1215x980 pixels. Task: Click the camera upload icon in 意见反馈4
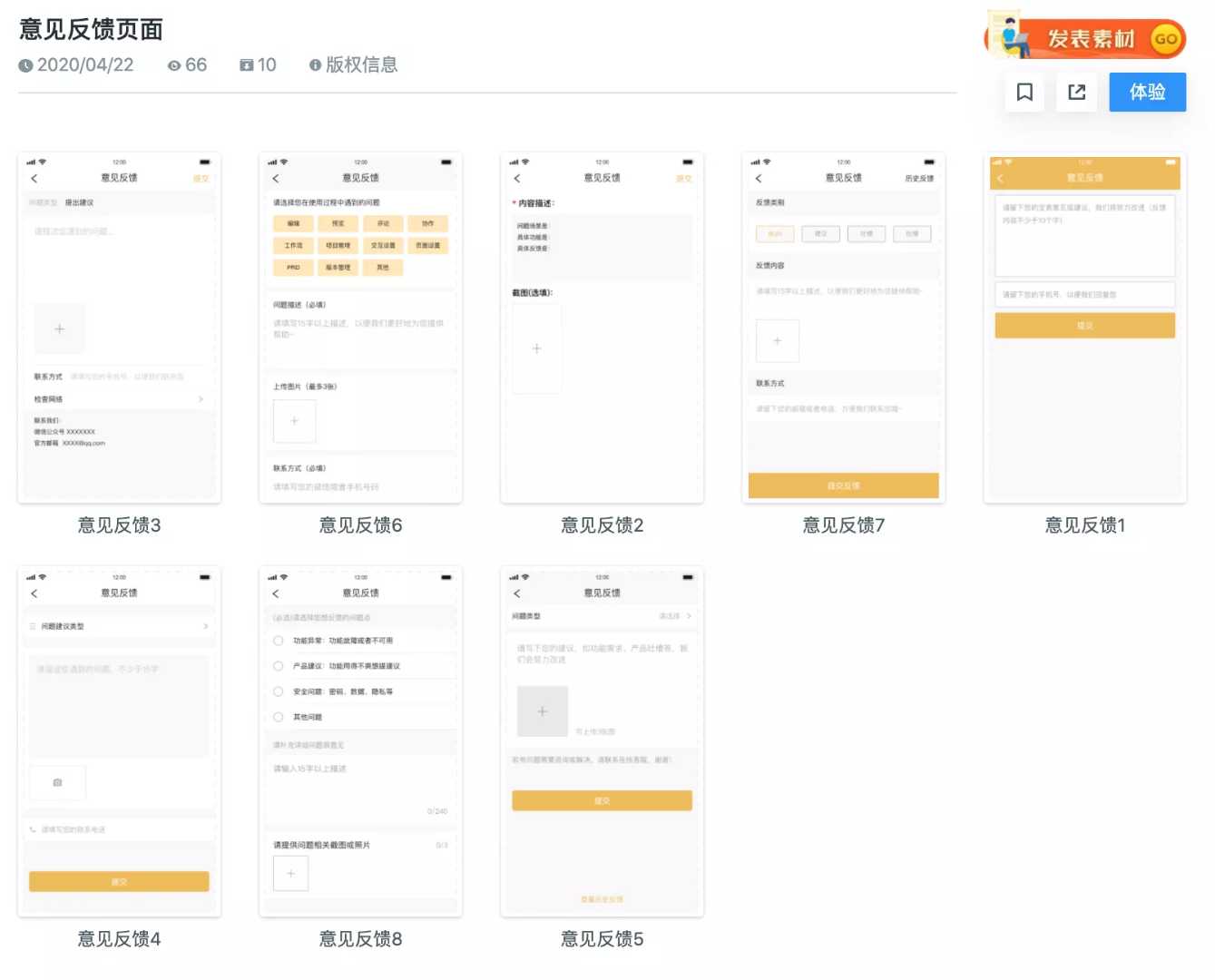57,782
